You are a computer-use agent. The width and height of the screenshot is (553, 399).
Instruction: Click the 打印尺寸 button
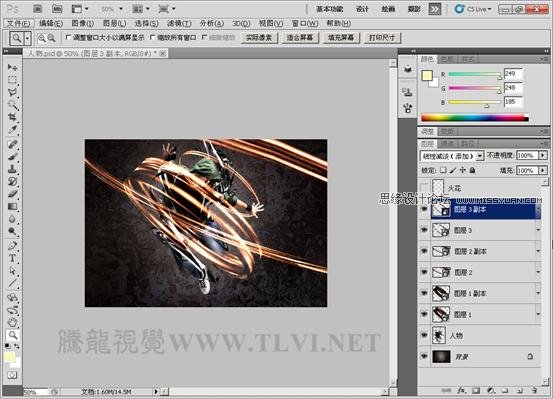[382, 37]
